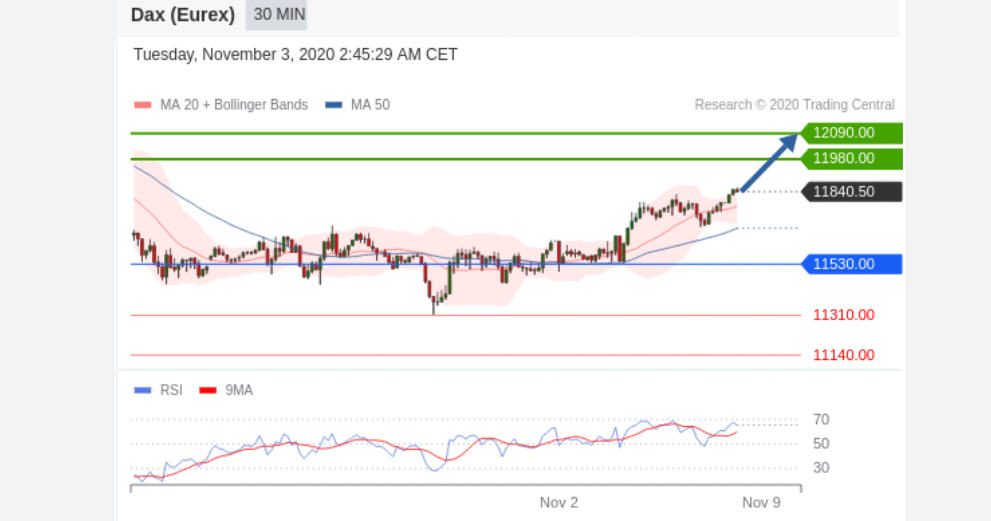
Task: Click the 9MA red legend marker
Action: pos(208,390)
